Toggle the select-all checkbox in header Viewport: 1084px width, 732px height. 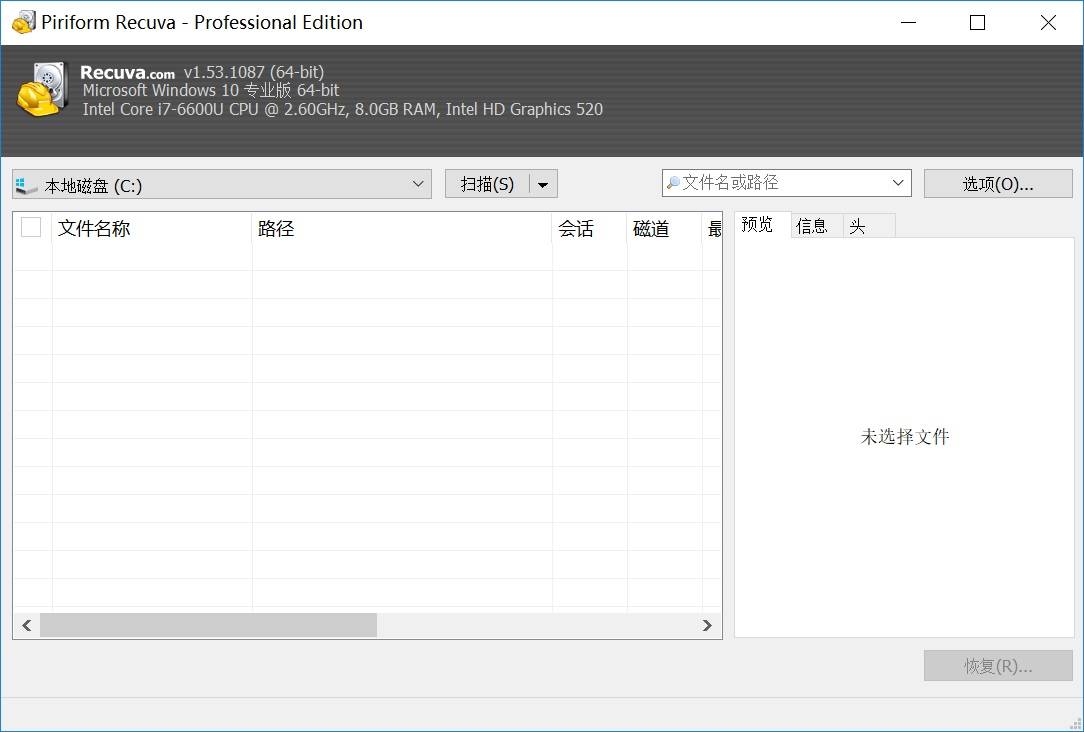click(x=31, y=227)
